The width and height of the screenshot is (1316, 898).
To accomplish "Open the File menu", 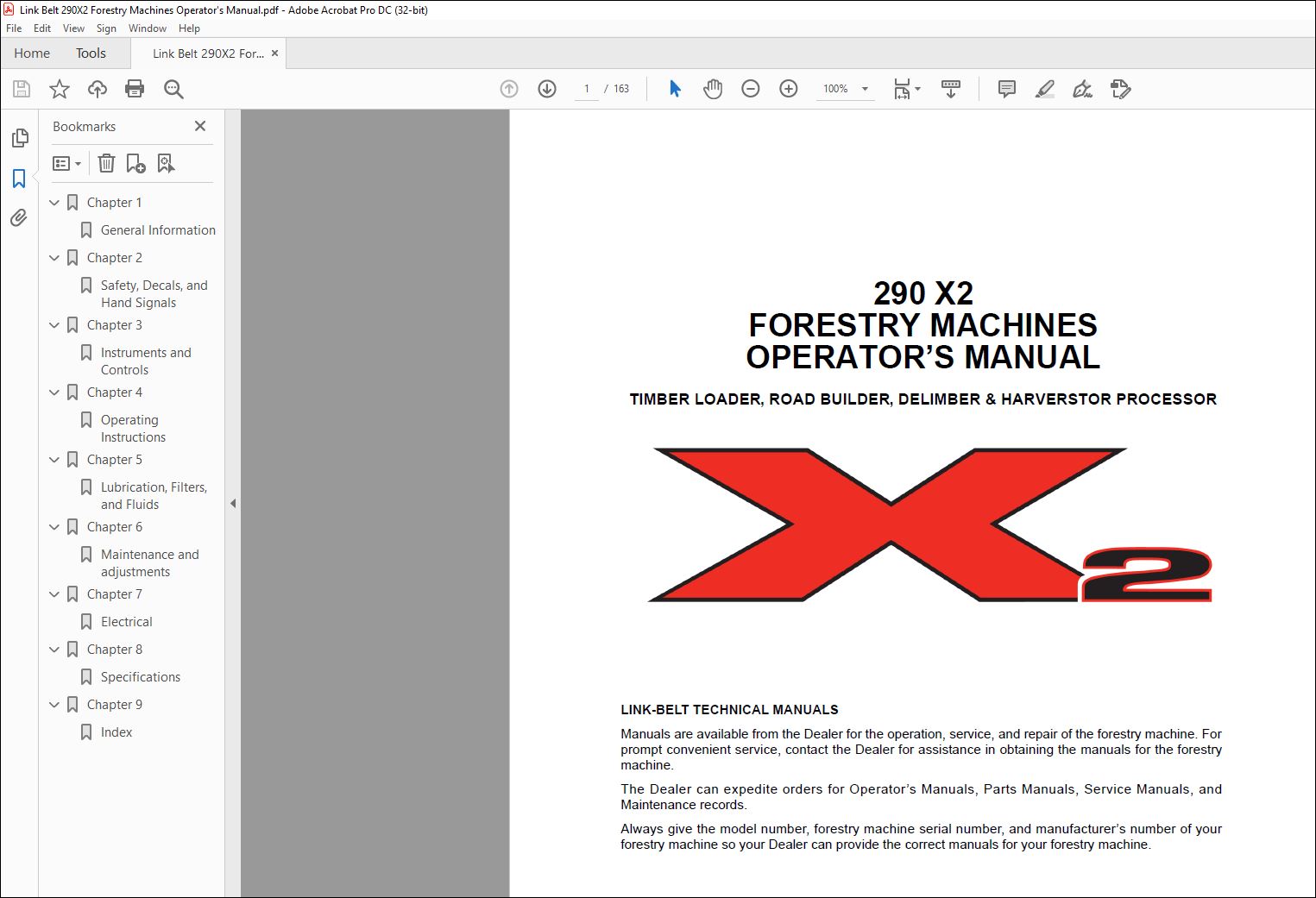I will click(14, 28).
